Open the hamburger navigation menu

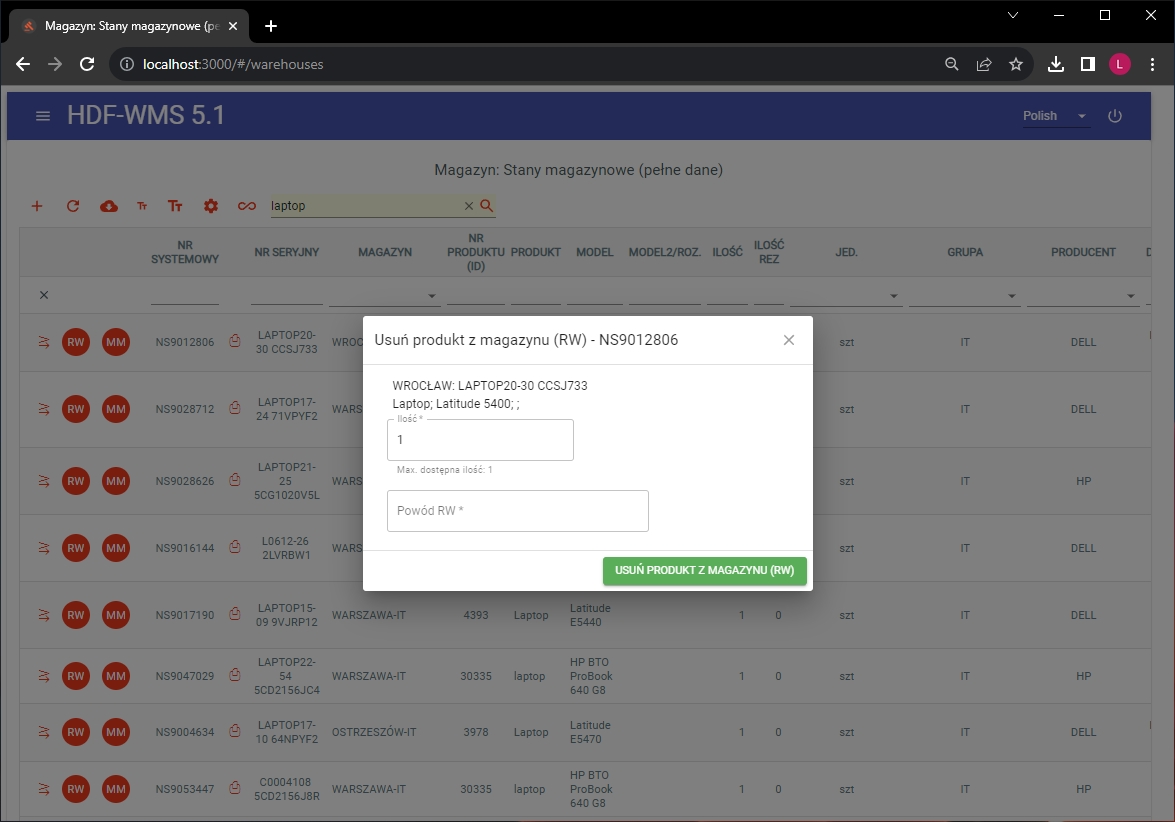(x=43, y=116)
